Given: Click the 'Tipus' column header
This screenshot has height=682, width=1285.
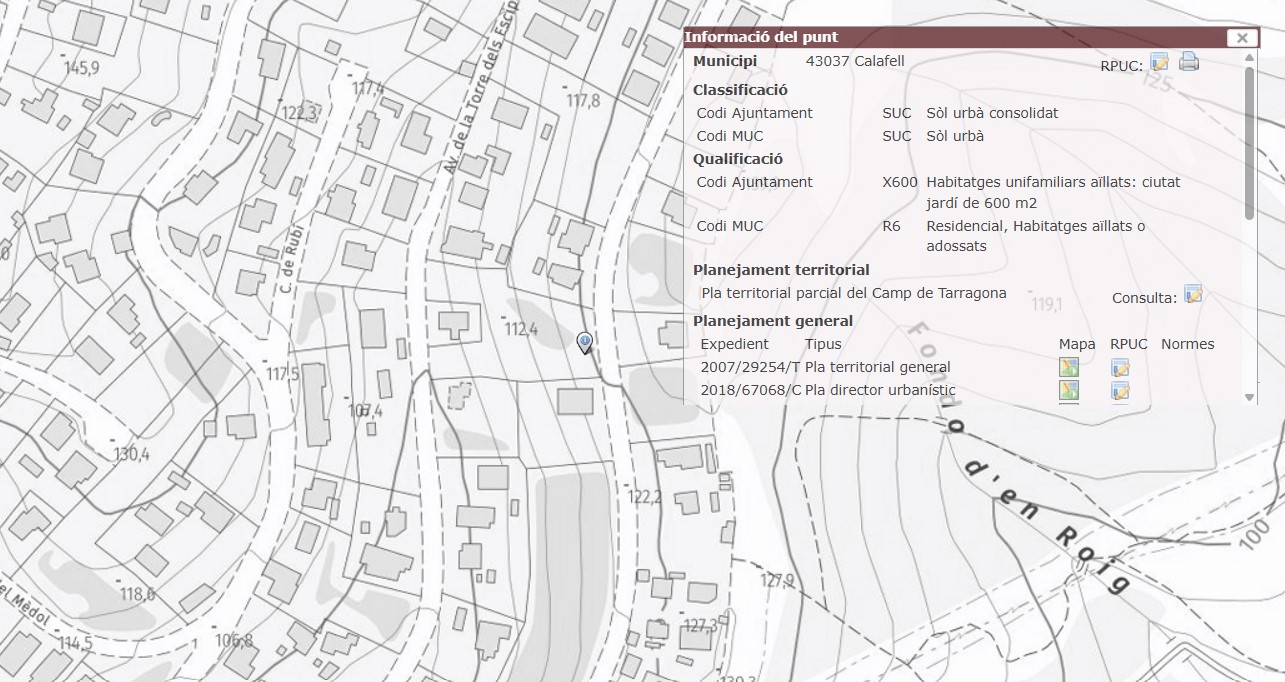Looking at the screenshot, I should pos(823,344).
